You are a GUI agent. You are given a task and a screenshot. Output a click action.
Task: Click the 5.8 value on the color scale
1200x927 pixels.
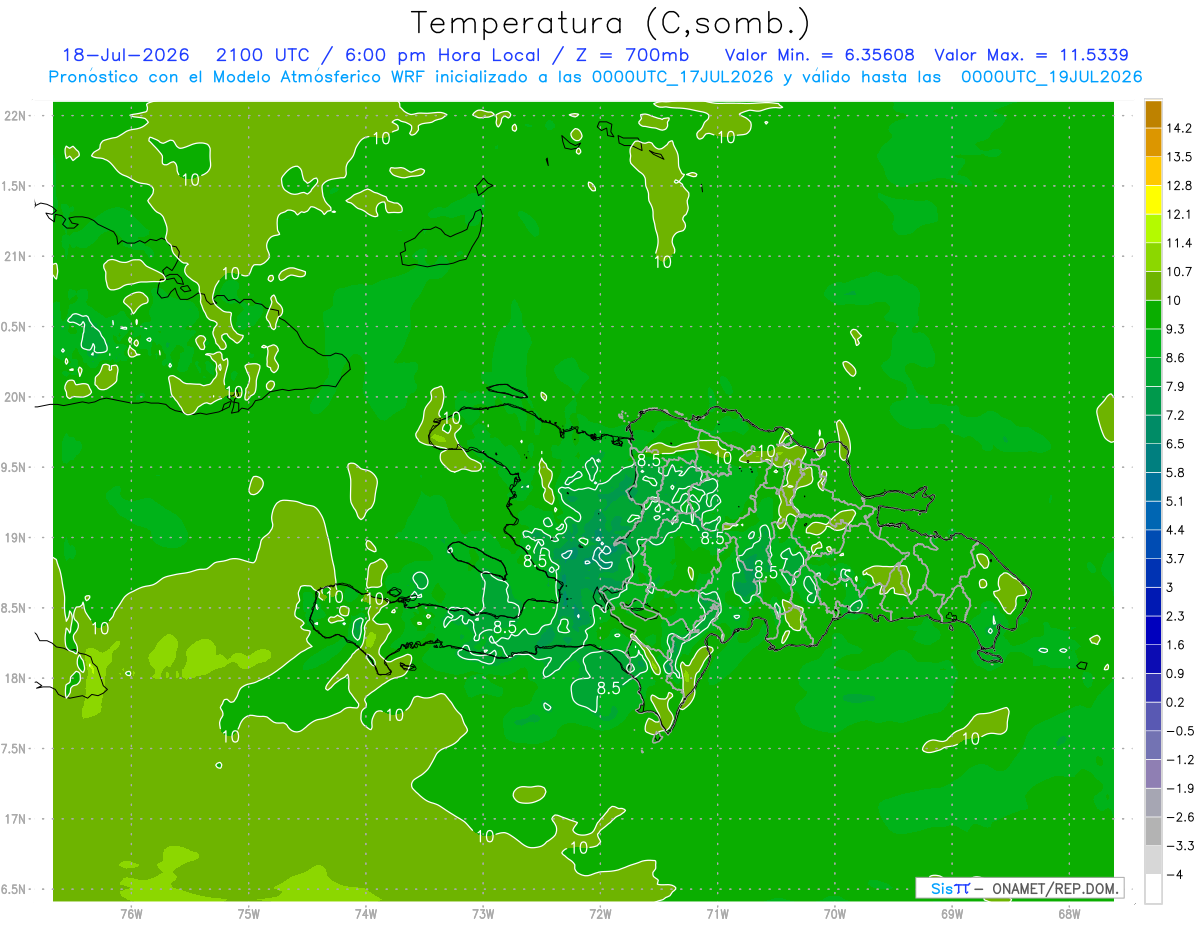[x=1176, y=473]
